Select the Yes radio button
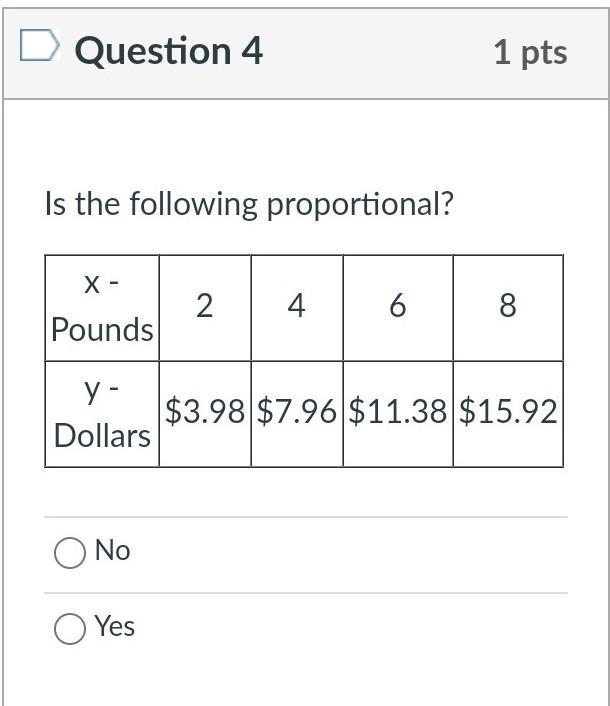 [70, 629]
